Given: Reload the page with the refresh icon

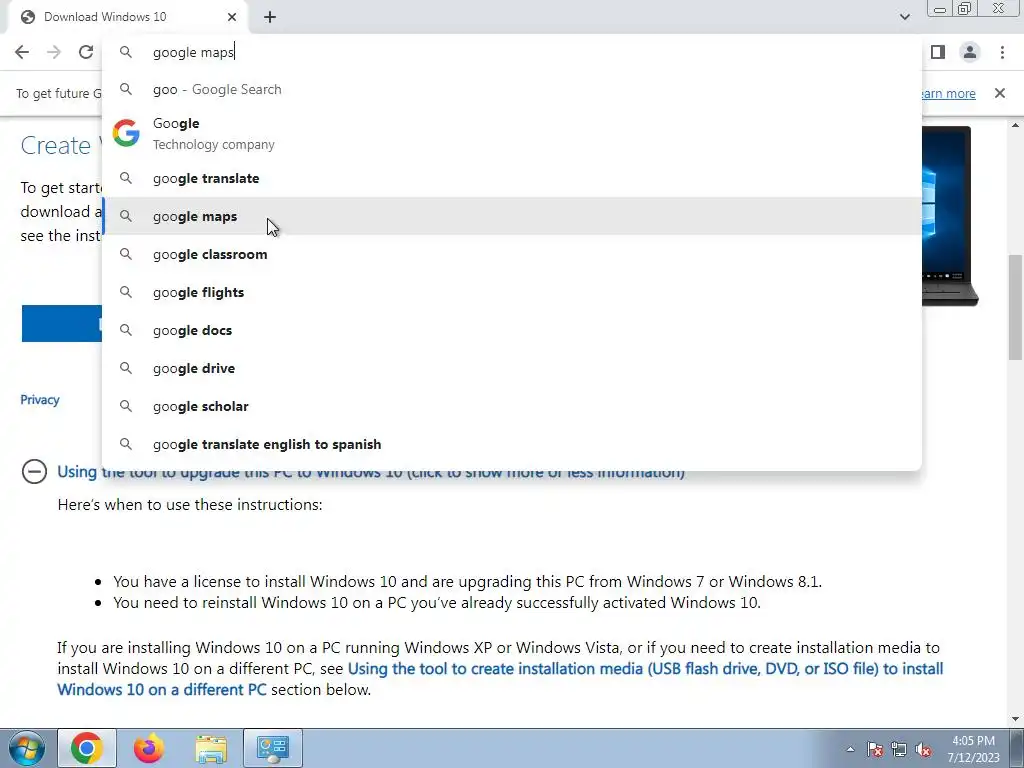Looking at the screenshot, I should 86,52.
